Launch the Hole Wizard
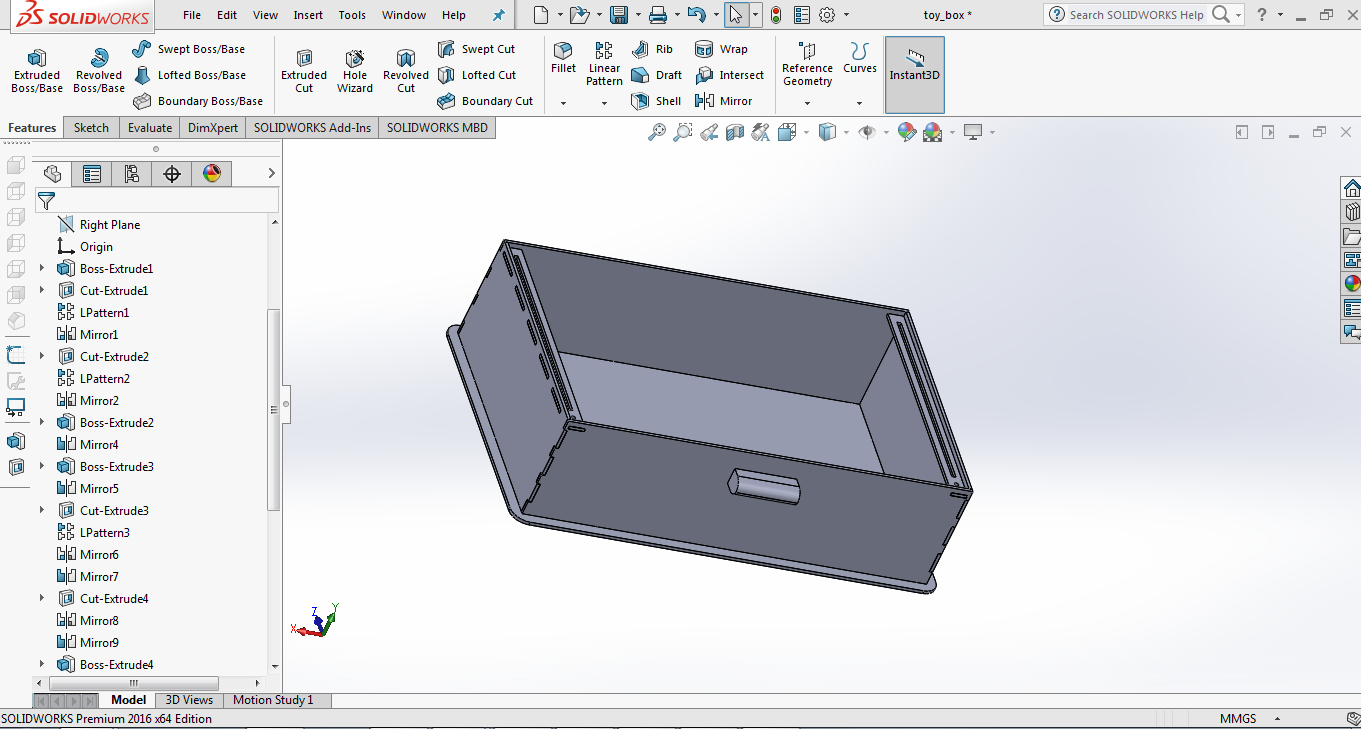Viewport: 1361px width, 729px height. (x=354, y=71)
